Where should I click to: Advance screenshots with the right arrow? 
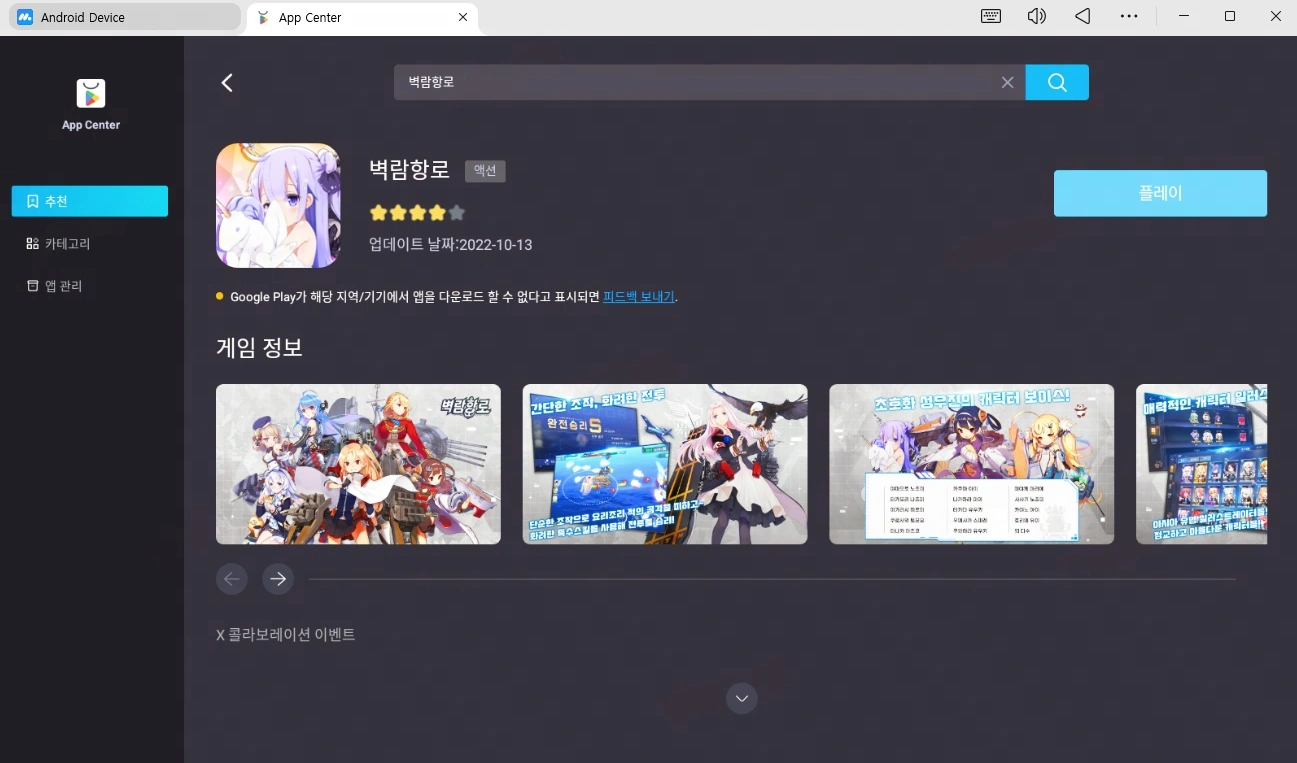click(277, 578)
